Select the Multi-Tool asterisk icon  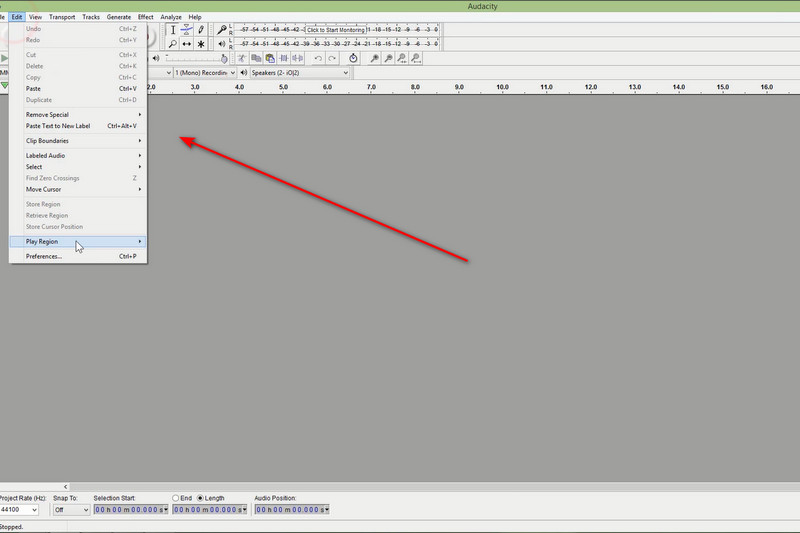(x=201, y=44)
